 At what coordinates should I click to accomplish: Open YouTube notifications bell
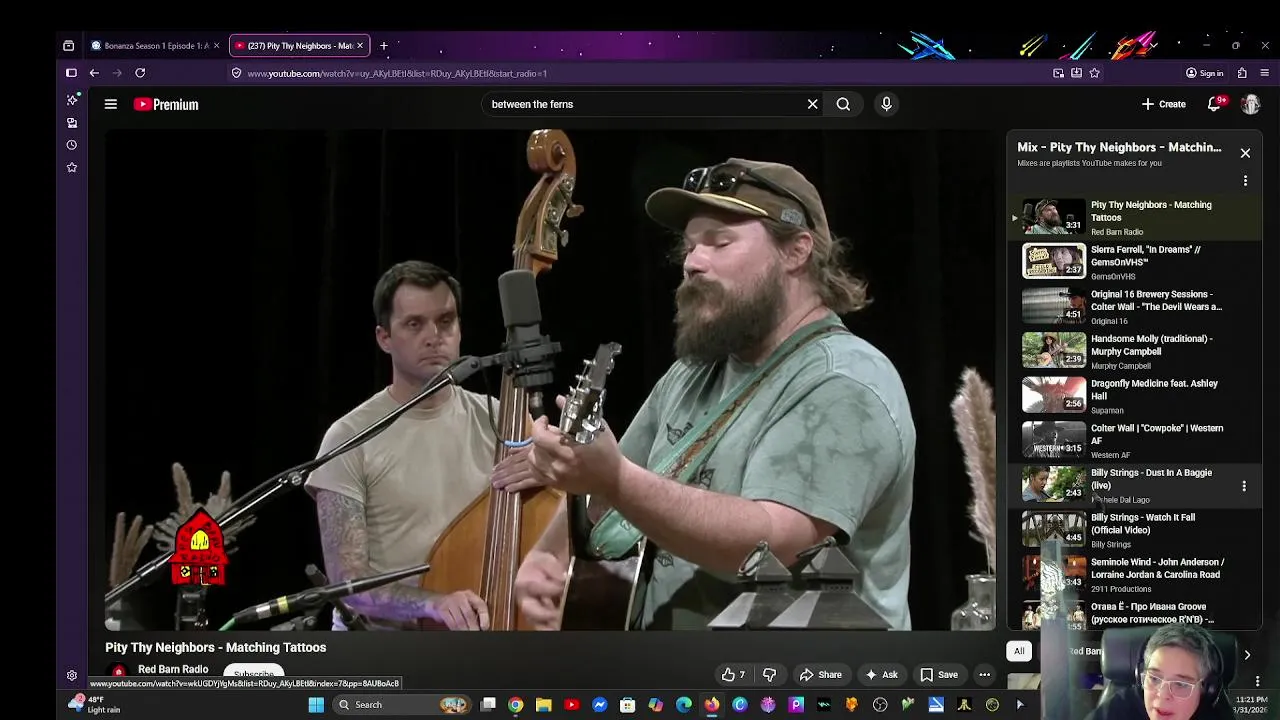1215,104
